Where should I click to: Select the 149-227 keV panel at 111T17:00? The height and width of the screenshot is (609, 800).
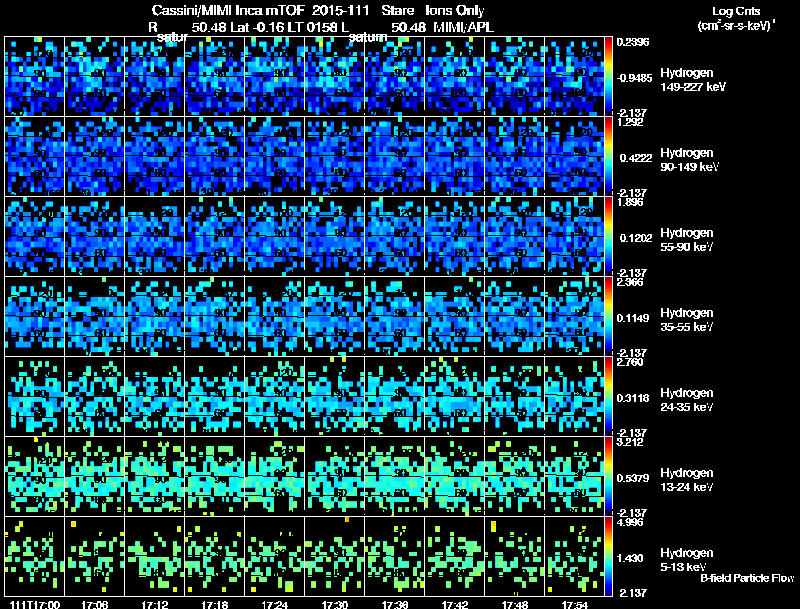(x=35, y=76)
